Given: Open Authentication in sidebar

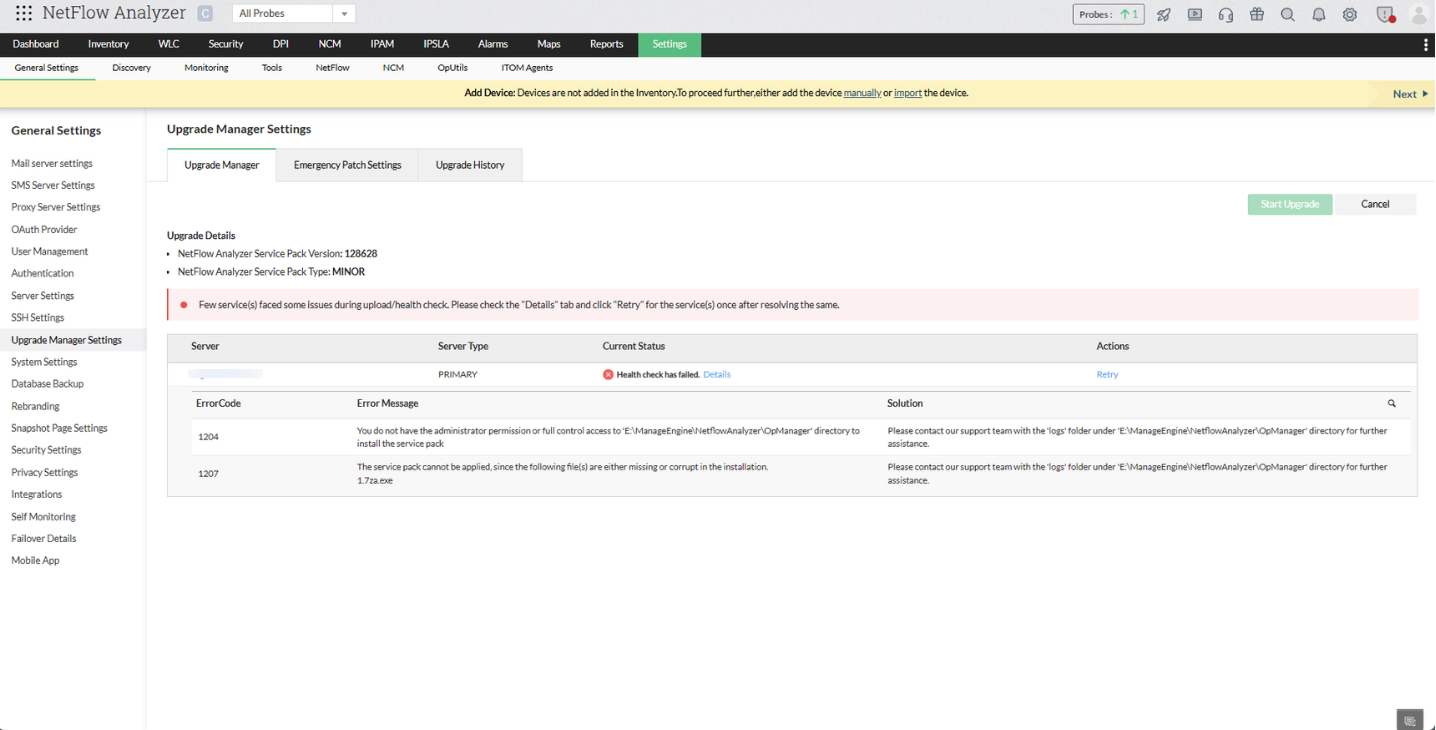Looking at the screenshot, I should (43, 273).
